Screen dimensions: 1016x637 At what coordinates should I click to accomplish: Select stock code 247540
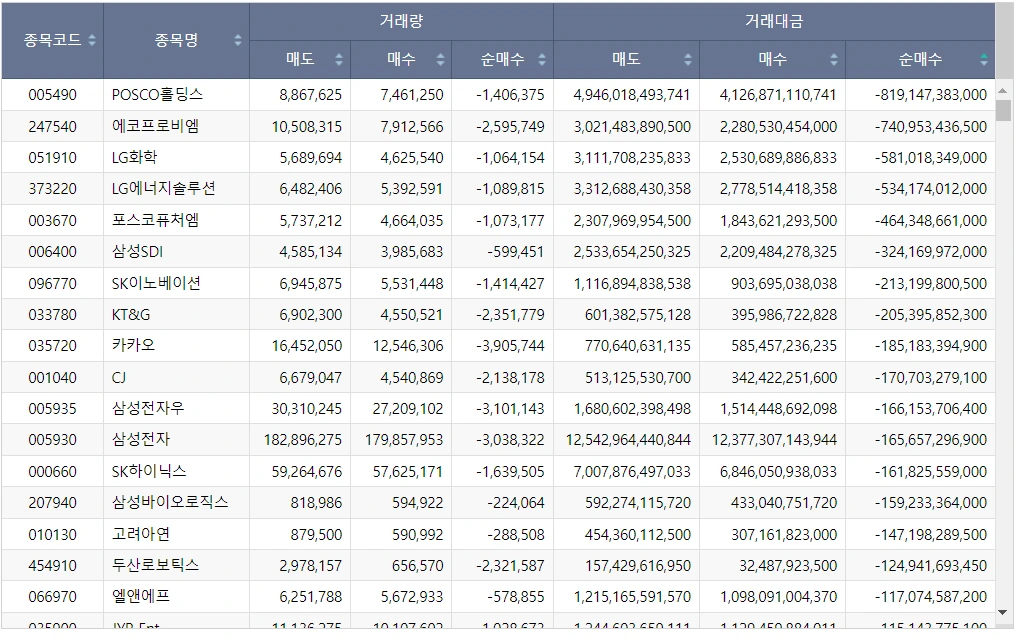tap(52, 126)
